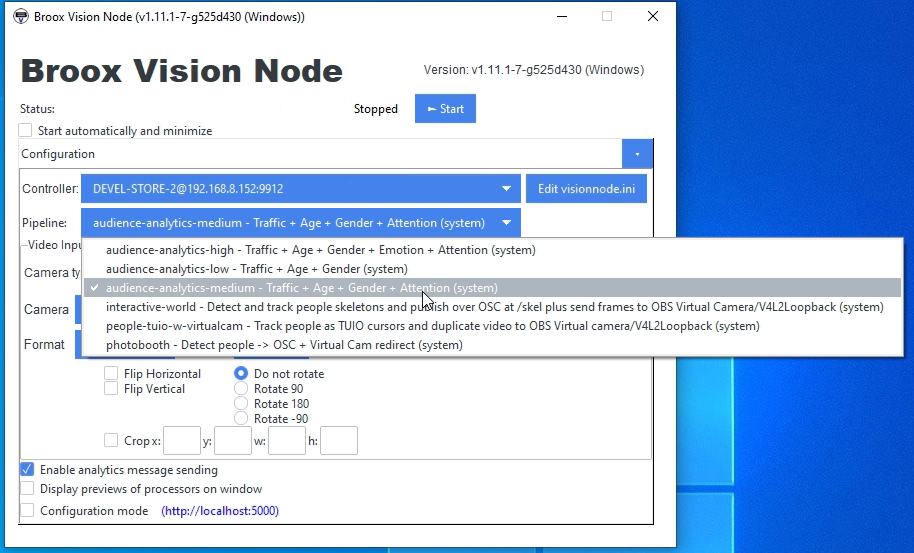Tick the Flip Vertical checkbox
Viewport: 914px width, 553px height.
point(111,388)
